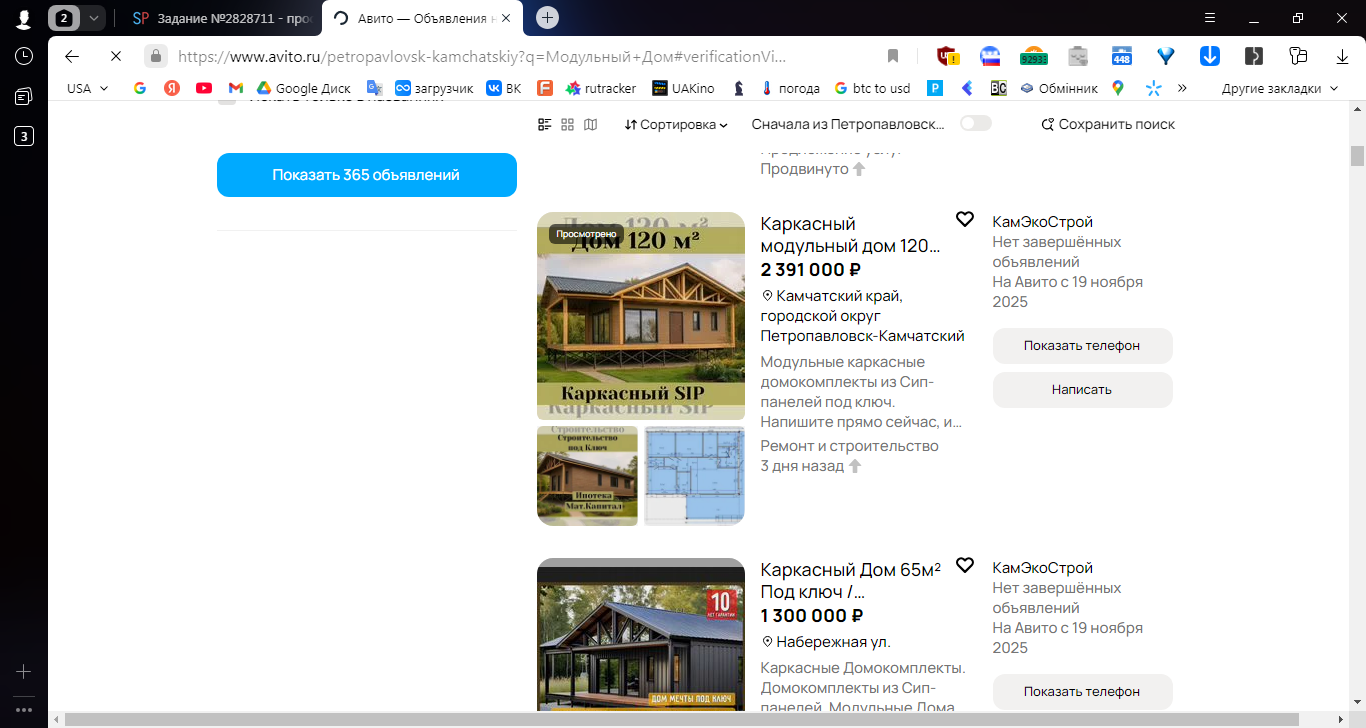This screenshot has width=1366, height=728.
Task: Open the Google Maps bookmark icon
Action: pos(1118,88)
